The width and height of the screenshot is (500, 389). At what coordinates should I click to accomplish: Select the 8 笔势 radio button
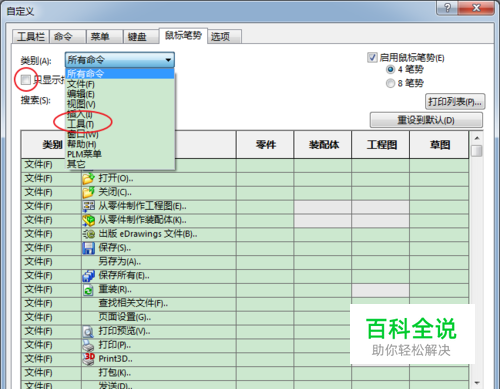(x=390, y=83)
